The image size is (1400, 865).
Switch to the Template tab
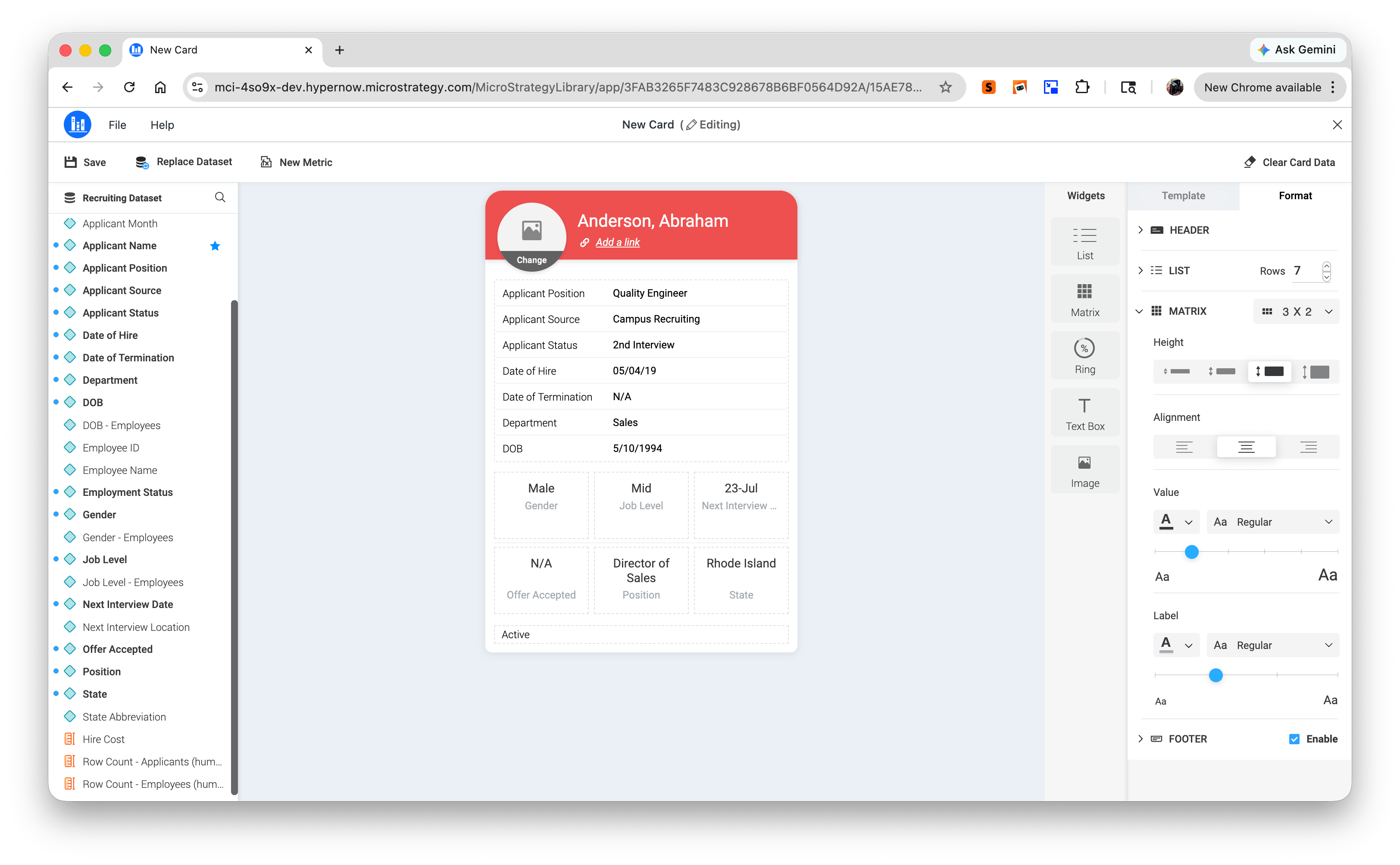click(x=1183, y=196)
